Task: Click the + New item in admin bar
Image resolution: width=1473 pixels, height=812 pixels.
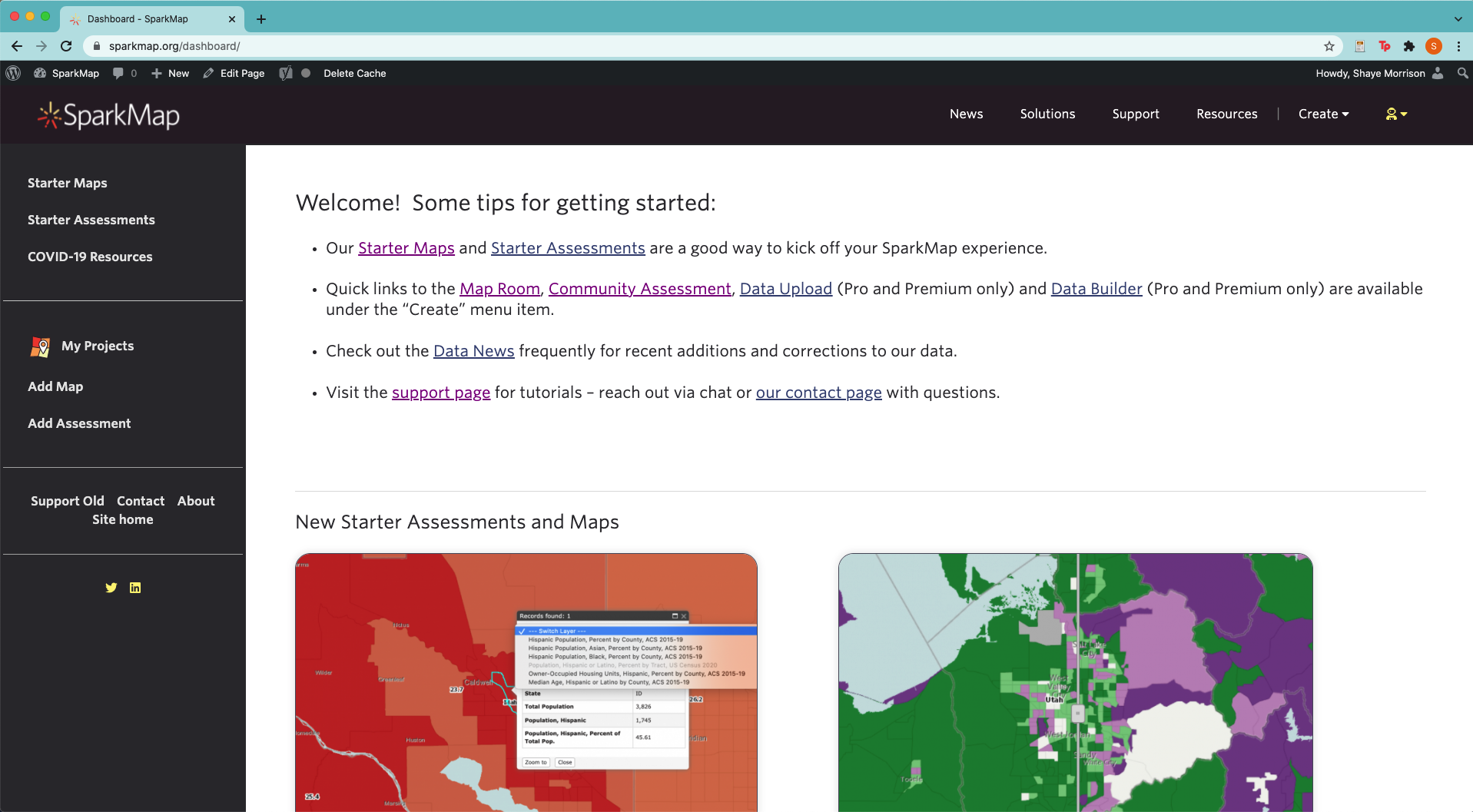Action: 170,73
